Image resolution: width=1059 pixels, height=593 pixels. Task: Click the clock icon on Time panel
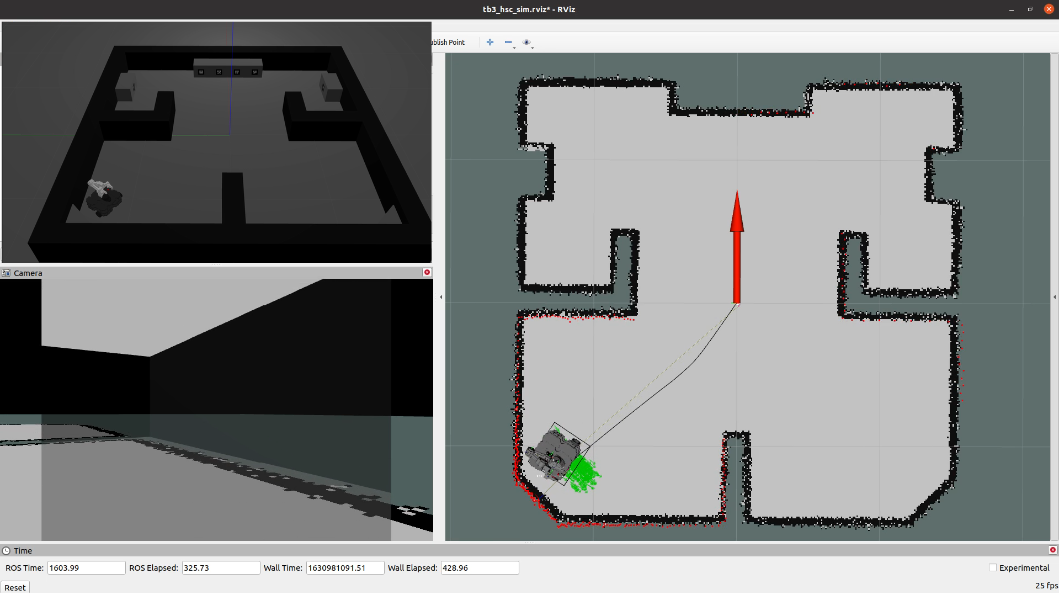click(6, 550)
